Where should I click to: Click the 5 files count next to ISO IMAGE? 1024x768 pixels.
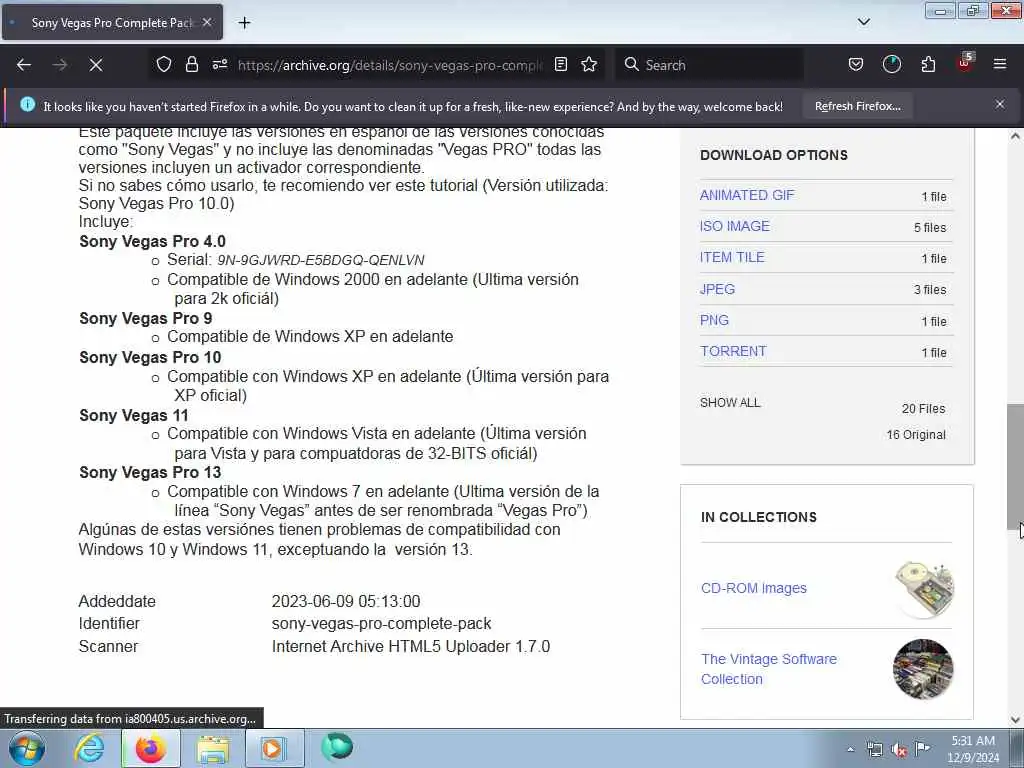pyautogui.click(x=930, y=227)
